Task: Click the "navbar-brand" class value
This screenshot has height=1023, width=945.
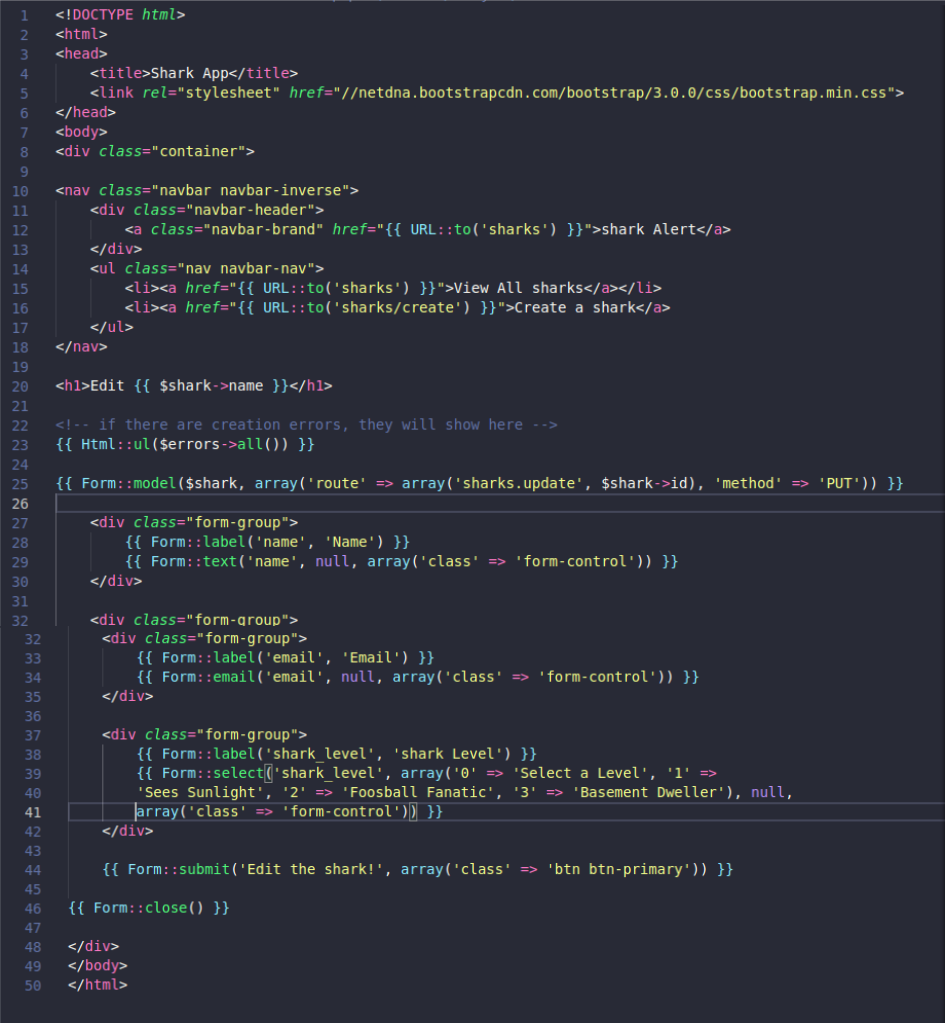Action: click(x=263, y=230)
